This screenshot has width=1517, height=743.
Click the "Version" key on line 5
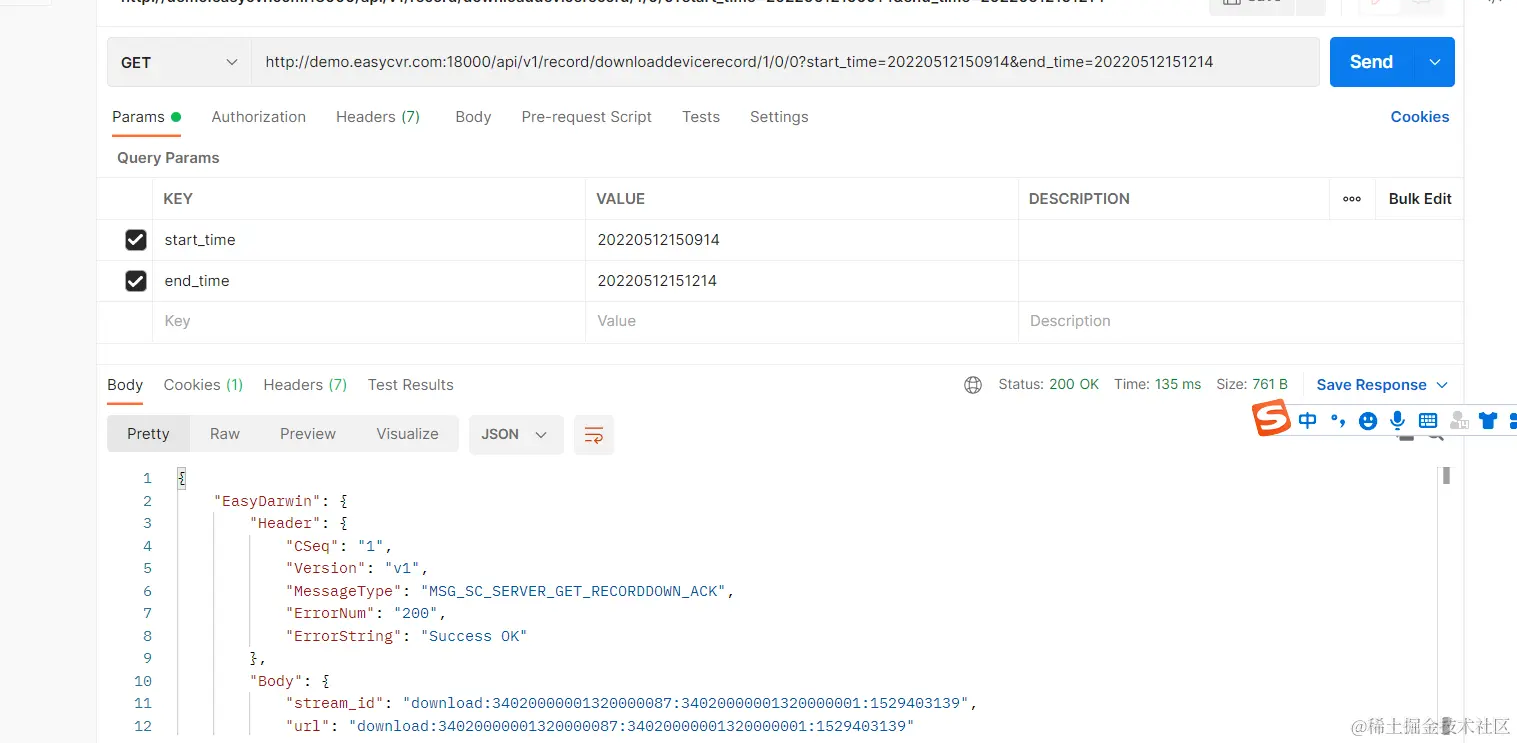(x=327, y=568)
